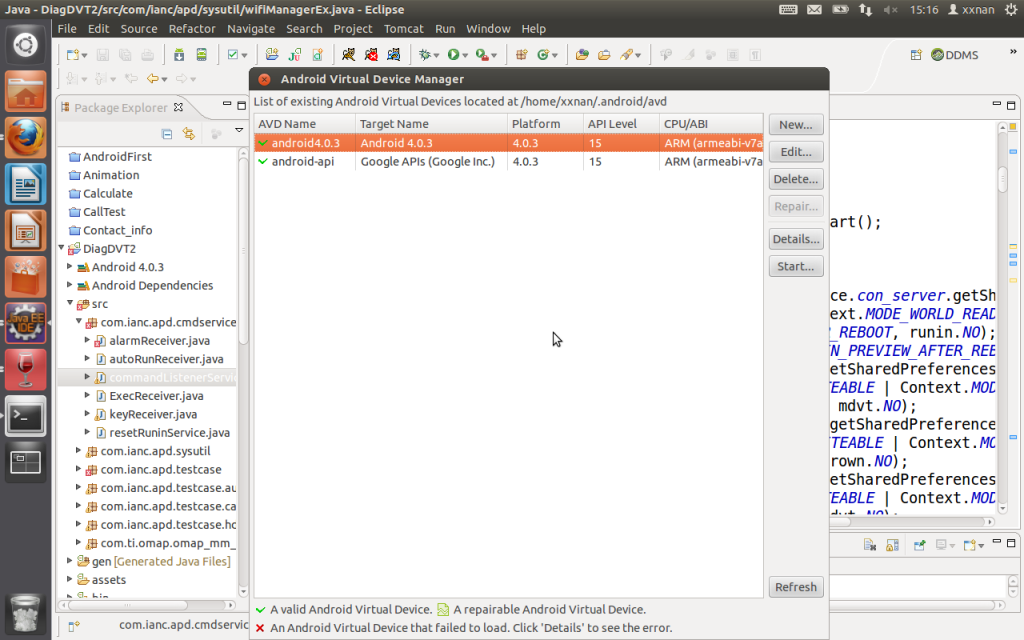
Task: Stop Tomcat using the red-X cat icon
Action: tap(371, 55)
